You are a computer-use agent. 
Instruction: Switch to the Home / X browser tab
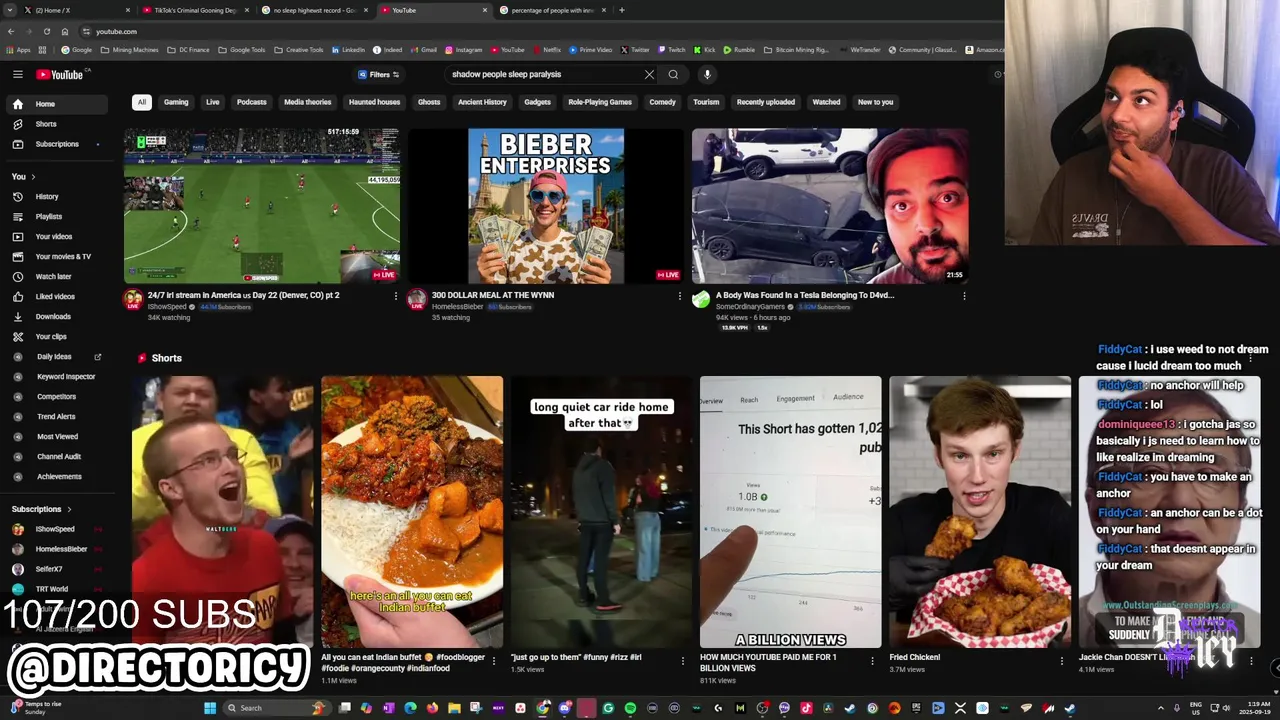[x=76, y=10]
